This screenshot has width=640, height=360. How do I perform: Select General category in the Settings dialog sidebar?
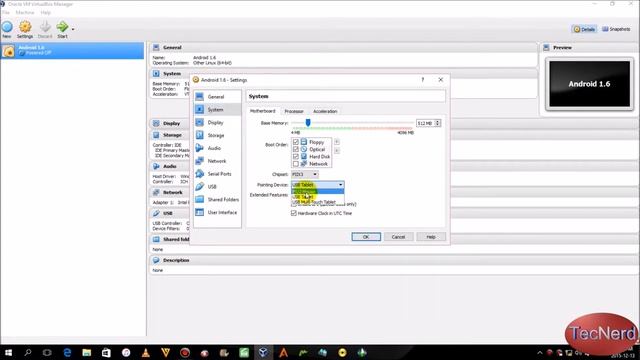(217, 97)
